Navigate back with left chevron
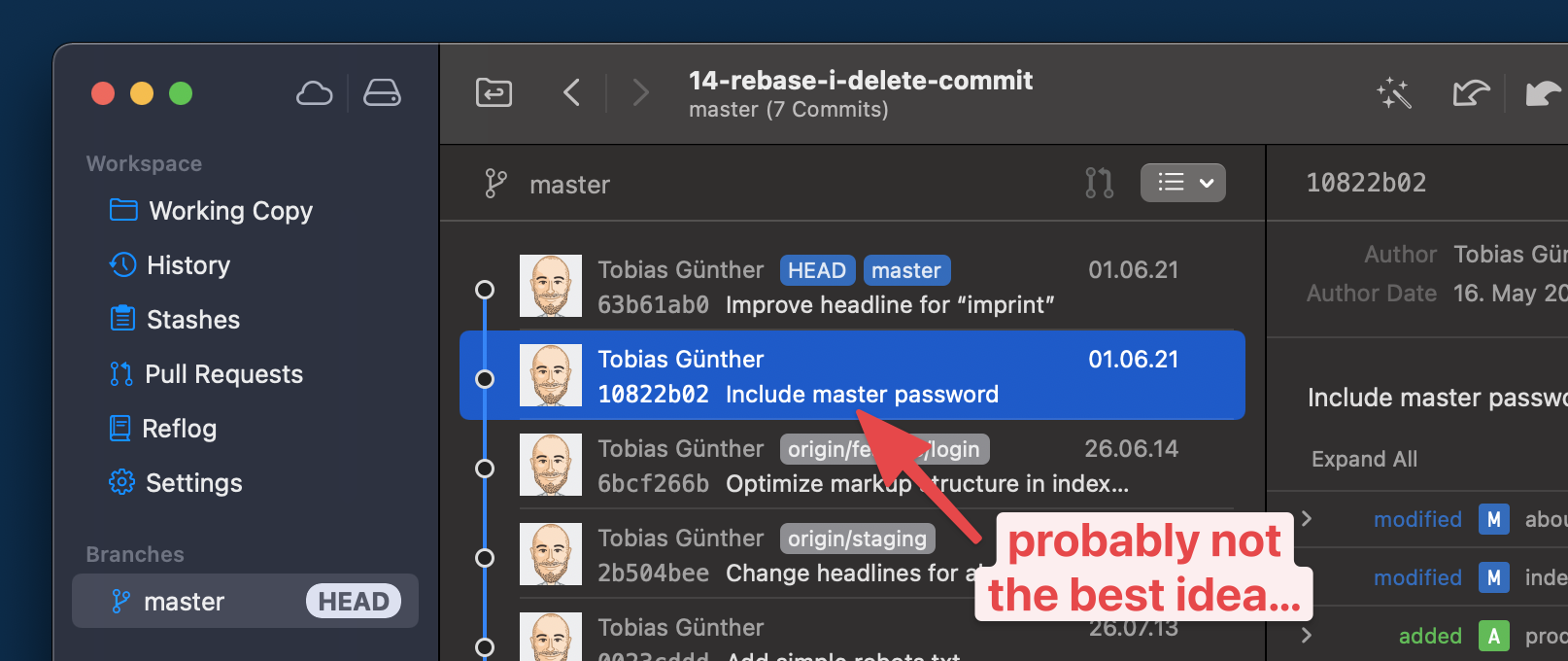This screenshot has width=1568, height=661. coord(571,93)
